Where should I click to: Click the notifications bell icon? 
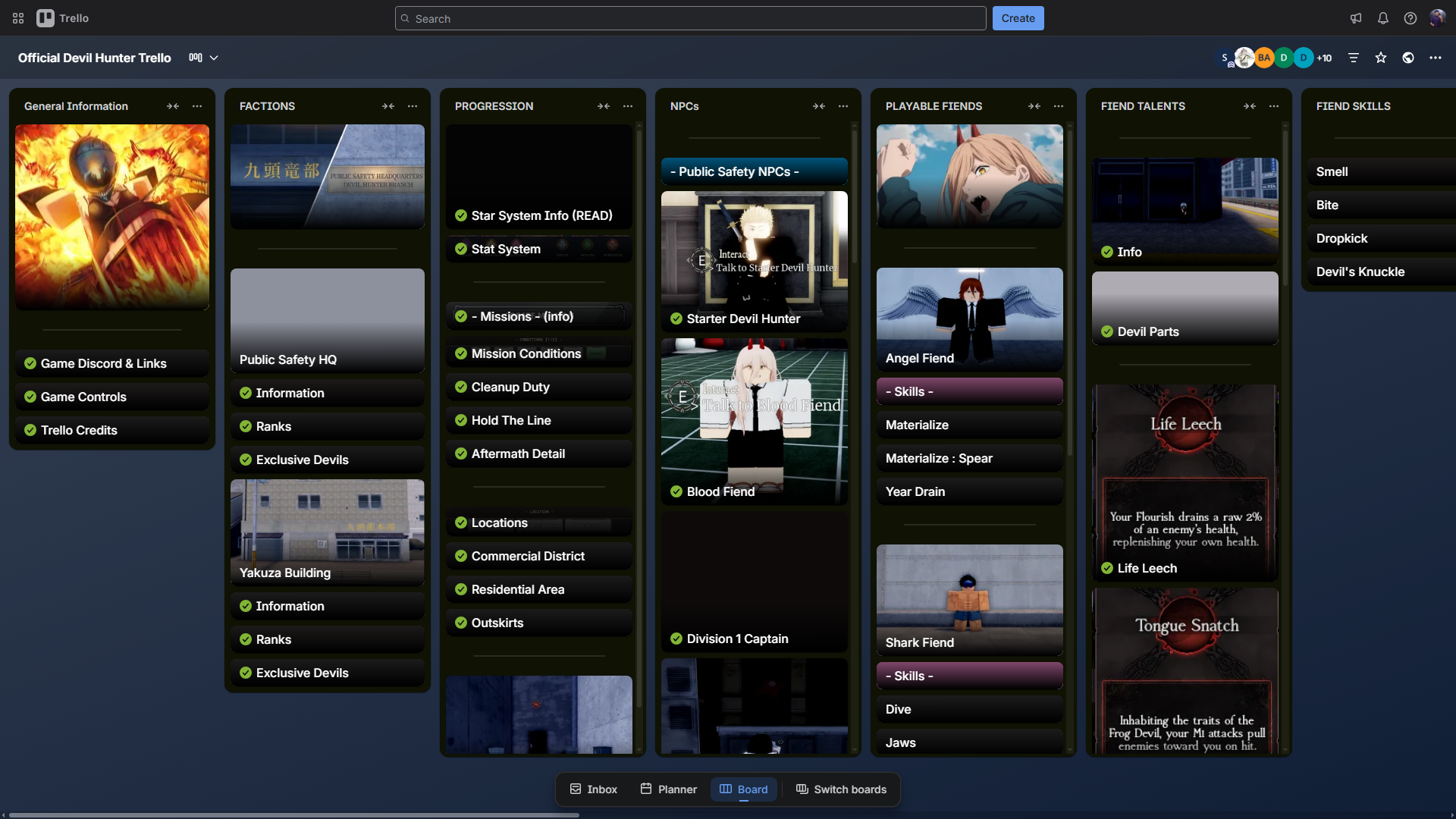[x=1383, y=18]
